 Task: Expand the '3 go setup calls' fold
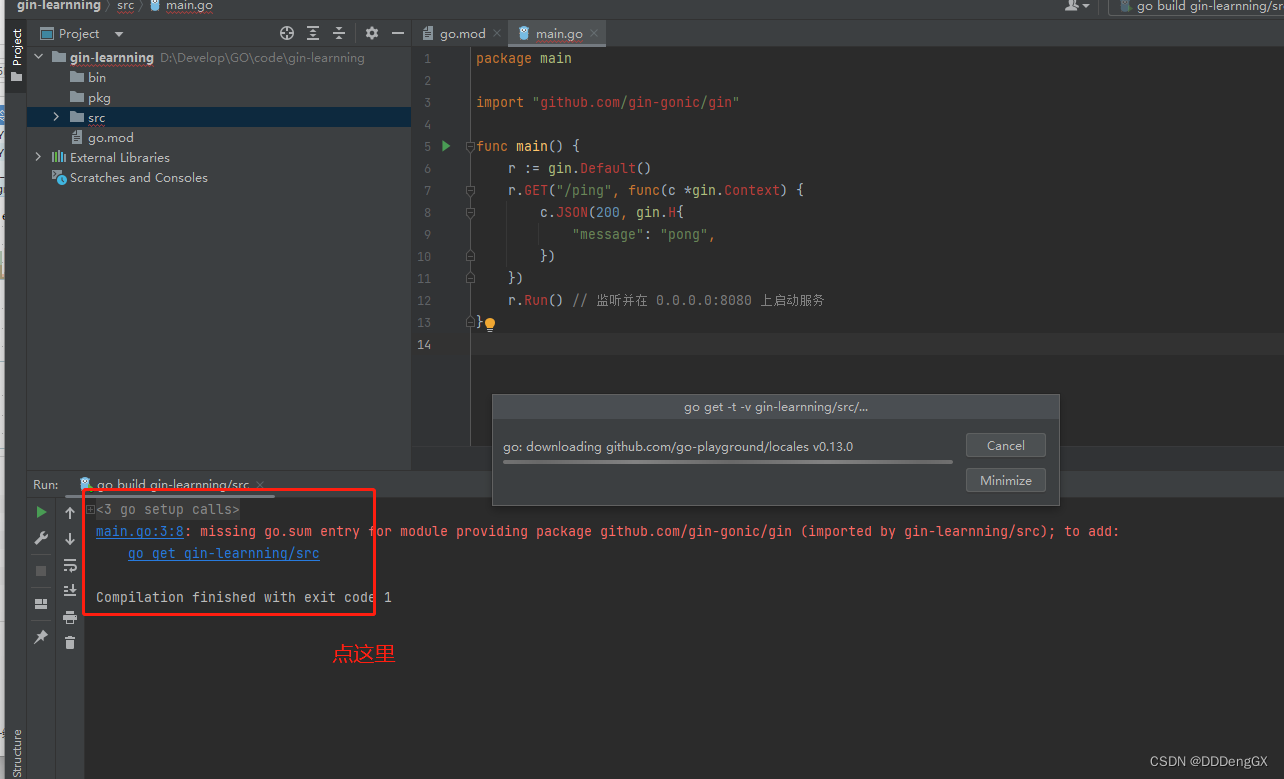click(x=91, y=510)
